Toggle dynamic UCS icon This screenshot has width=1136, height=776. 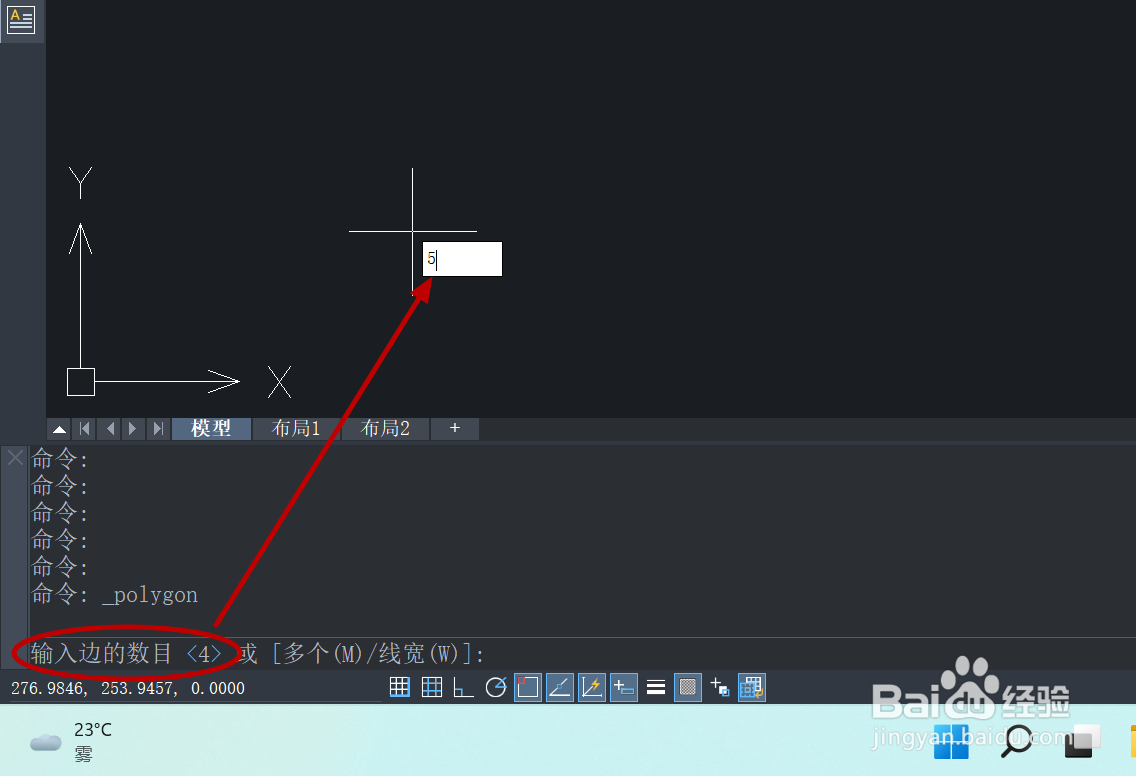pos(592,687)
